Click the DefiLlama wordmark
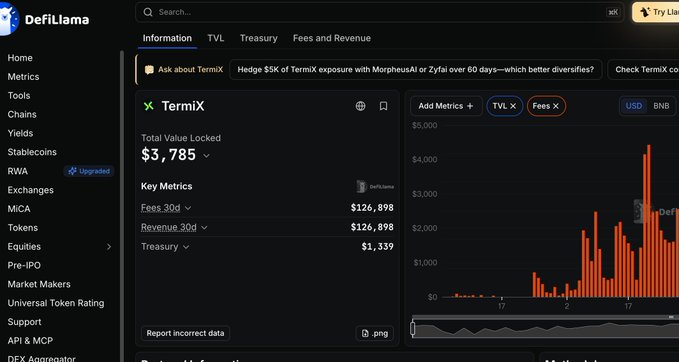 point(57,19)
